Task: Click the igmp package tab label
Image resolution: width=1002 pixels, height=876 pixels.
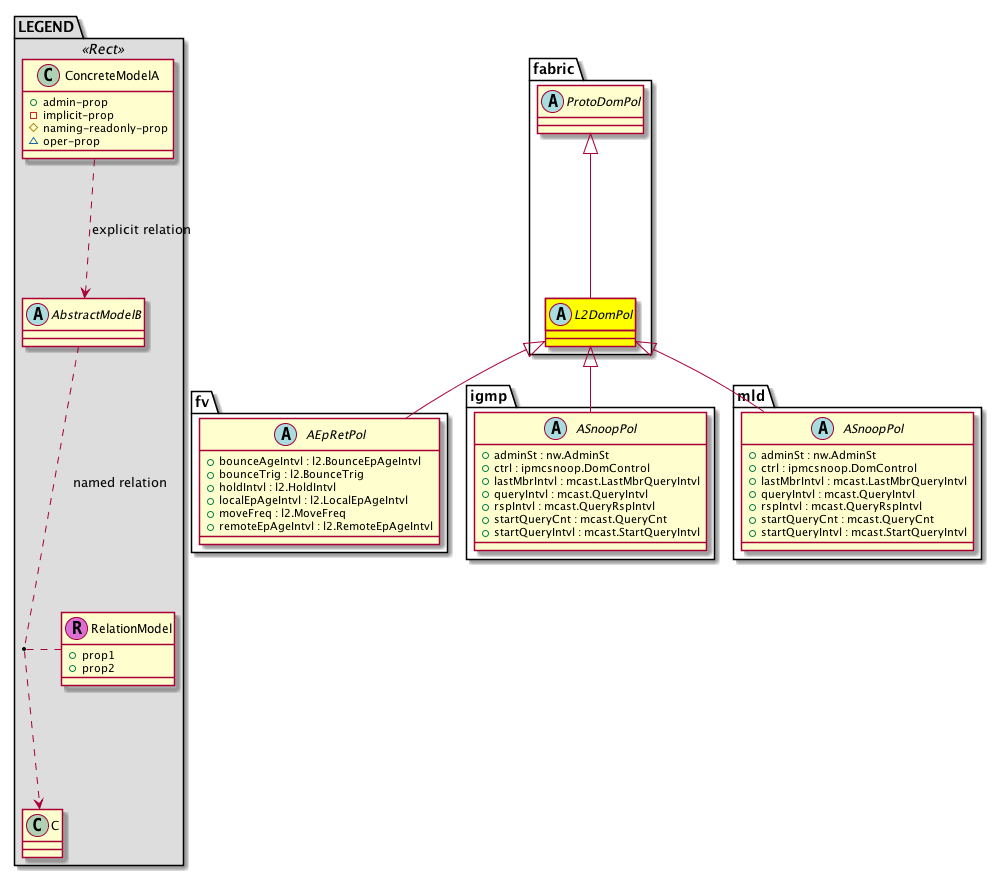Action: pos(489,396)
